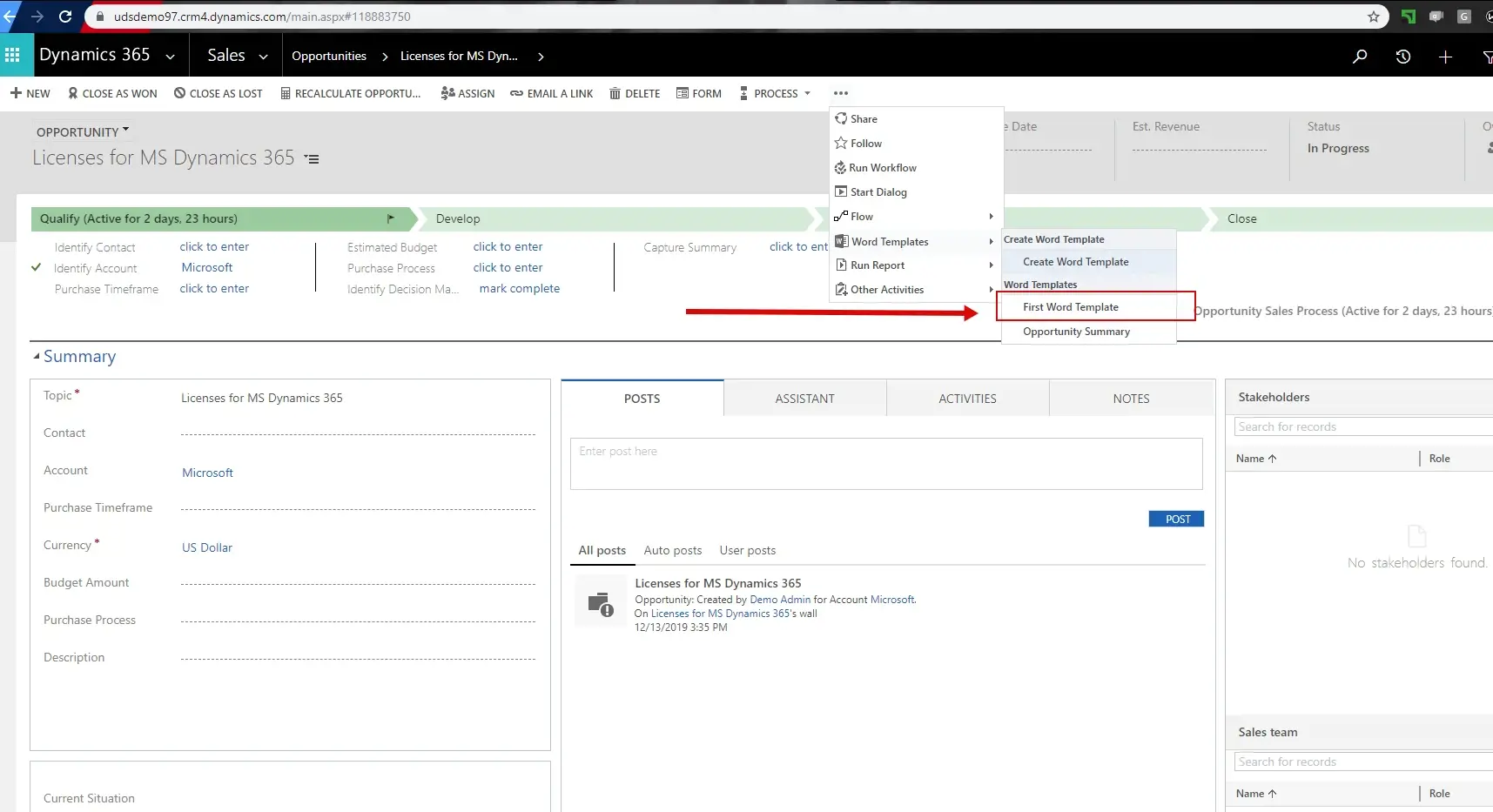
Task: Click the DELETE command
Action: 635,93
